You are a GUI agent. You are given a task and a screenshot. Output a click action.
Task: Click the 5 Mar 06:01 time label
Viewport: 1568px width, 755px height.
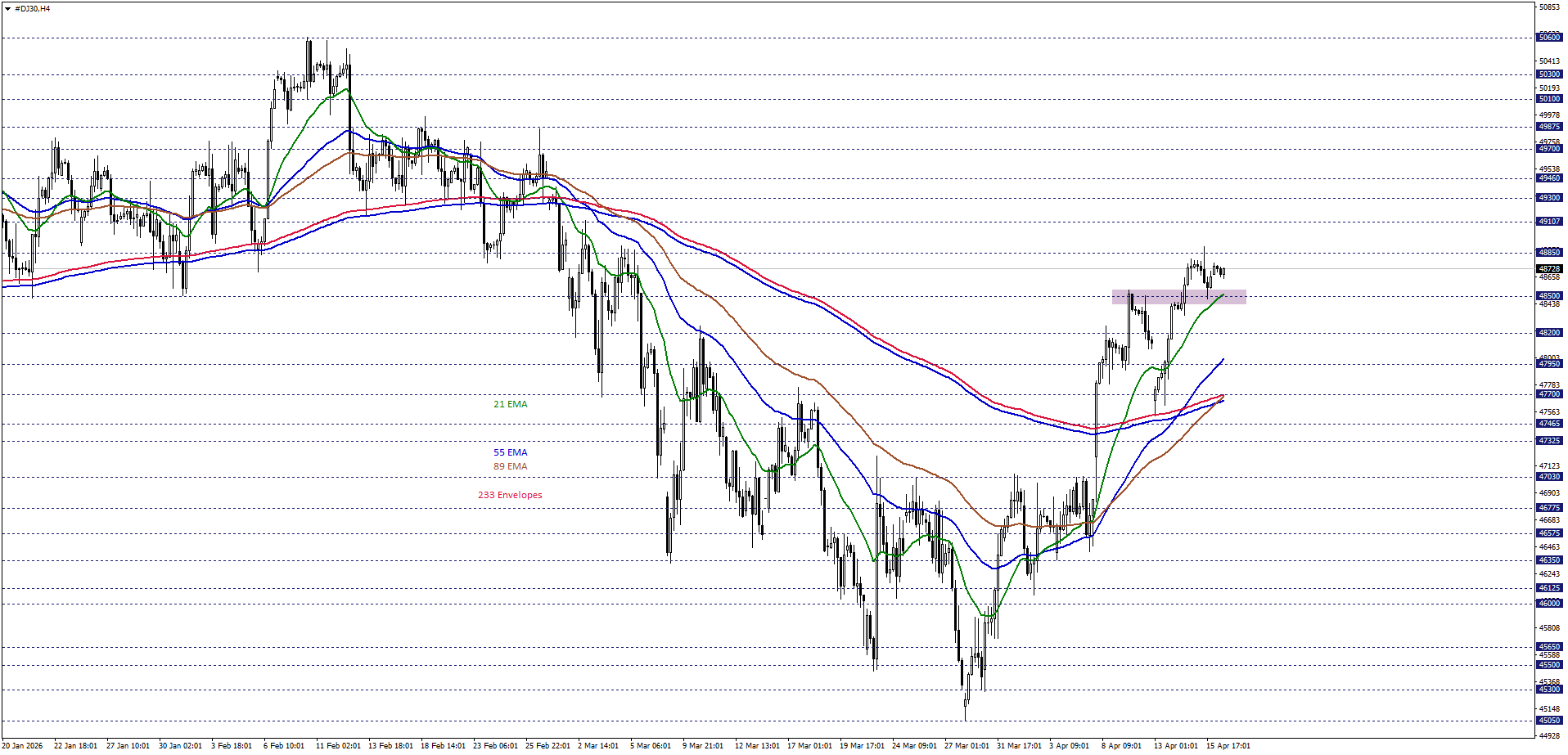[651, 745]
